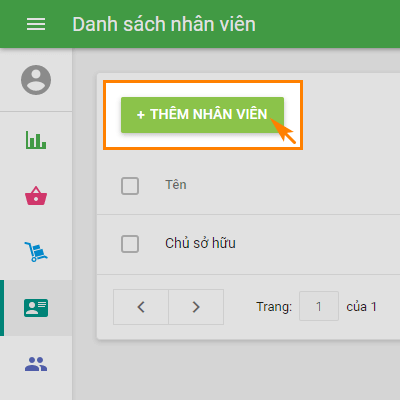The height and width of the screenshot is (400, 400).
Task: Open the Chủ sở hữu employee row
Action: (248, 245)
